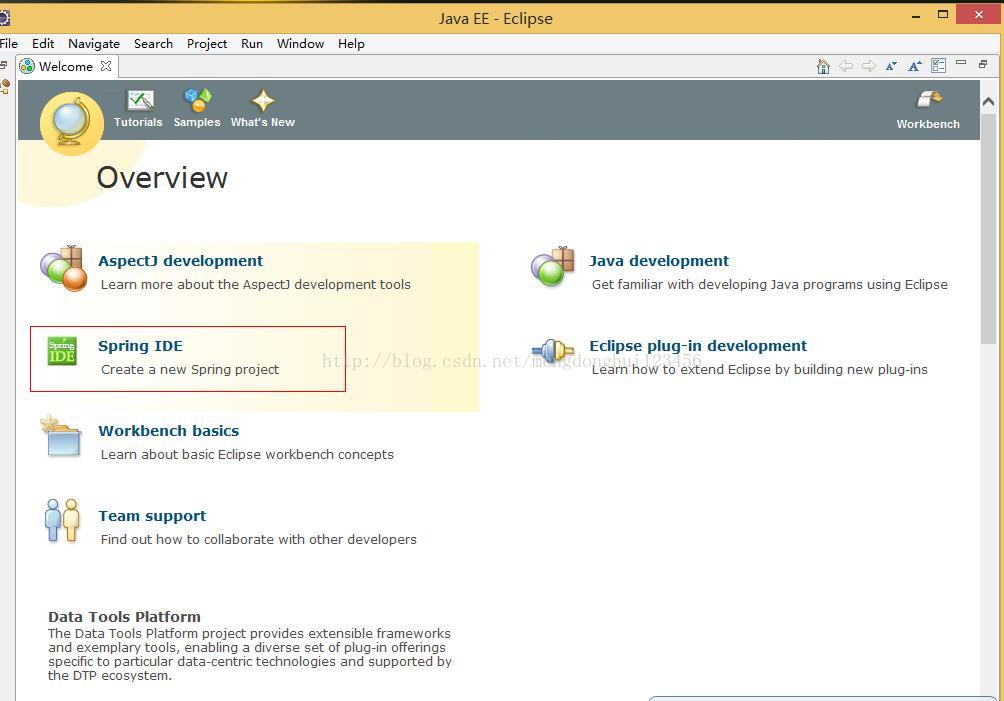Open the Navigate menu
The image size is (1004, 701).
94,44
